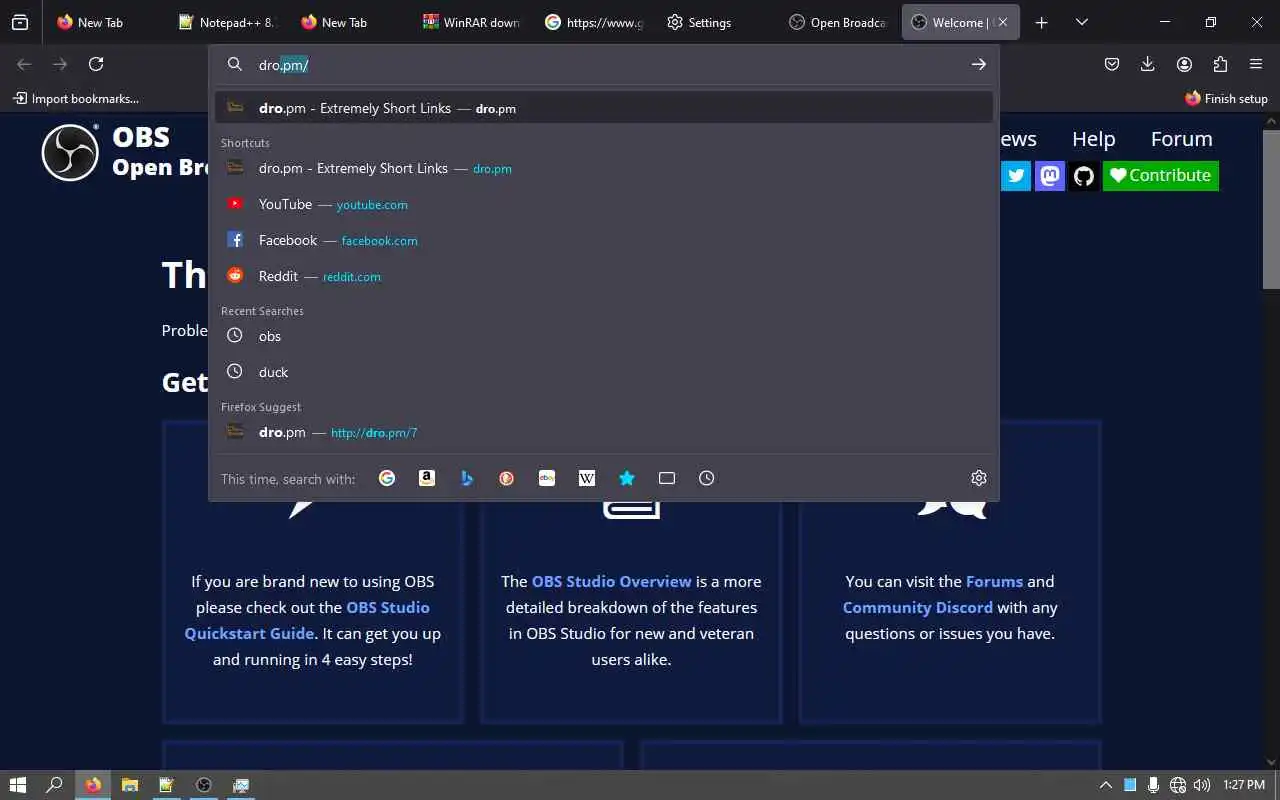Switch to the WinRAR download tab
The width and height of the screenshot is (1280, 800).
(x=471, y=22)
